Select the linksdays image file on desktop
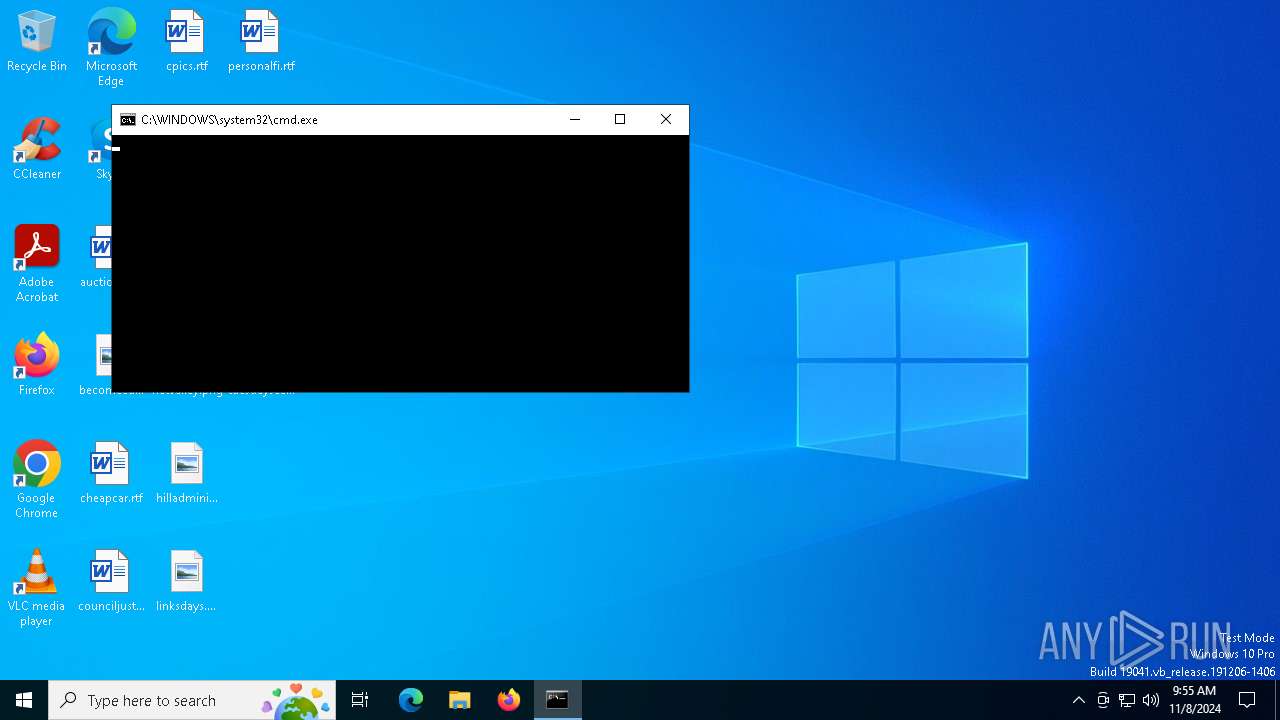The width and height of the screenshot is (1280, 720). [x=186, y=581]
